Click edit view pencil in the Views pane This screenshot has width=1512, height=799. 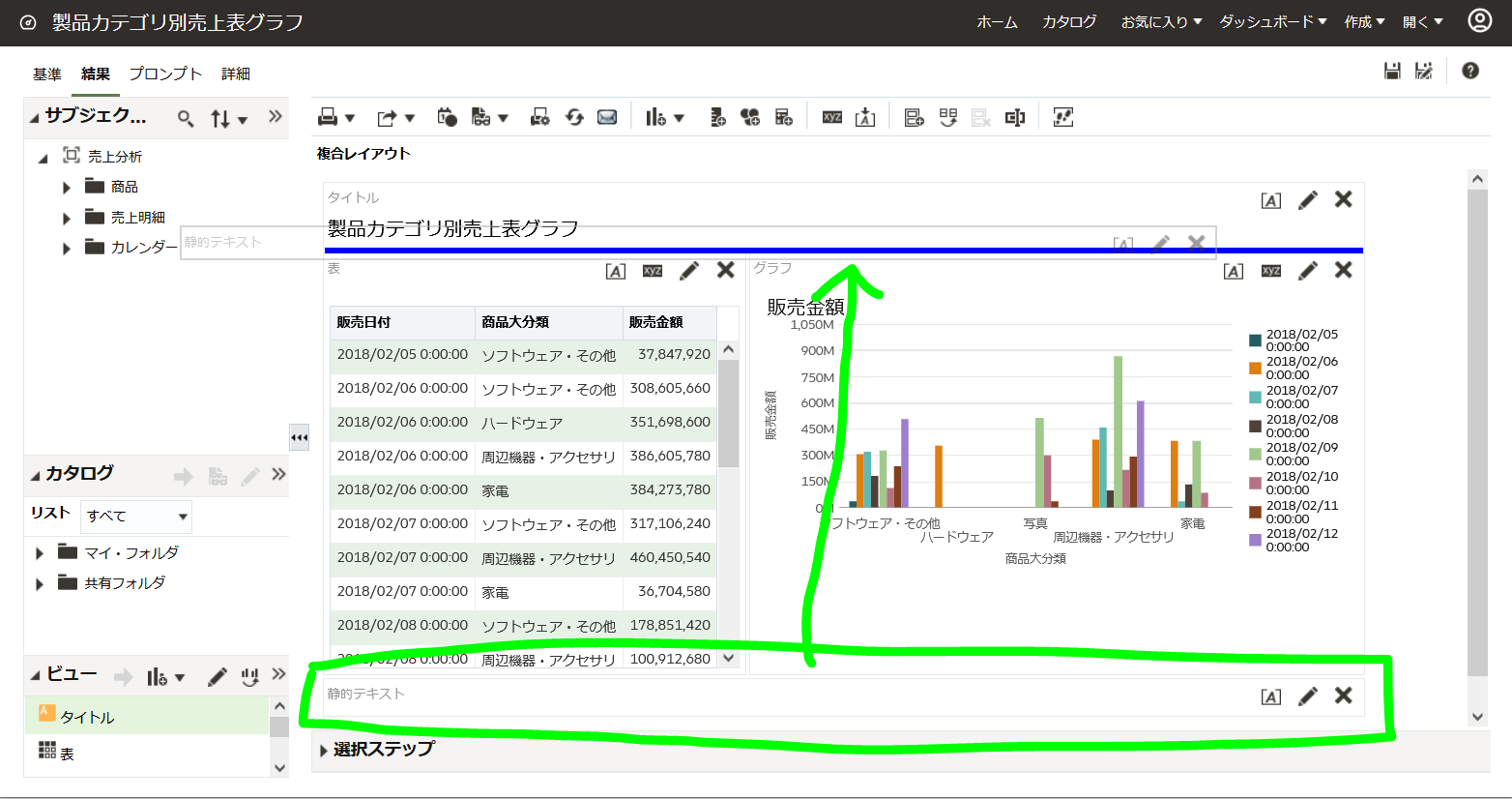click(218, 677)
